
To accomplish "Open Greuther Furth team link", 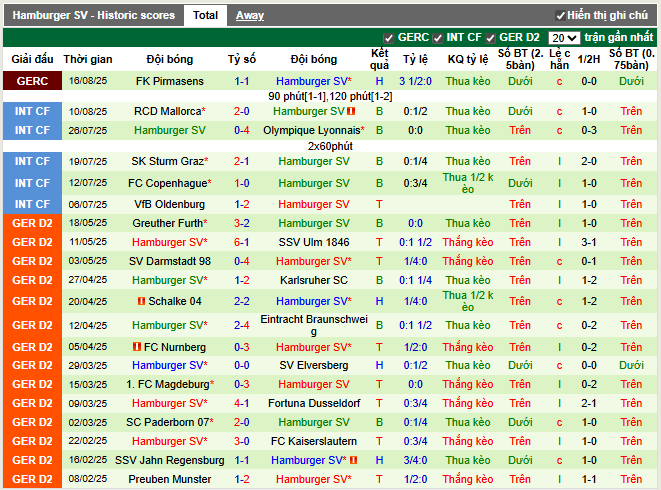I will [x=168, y=223].
